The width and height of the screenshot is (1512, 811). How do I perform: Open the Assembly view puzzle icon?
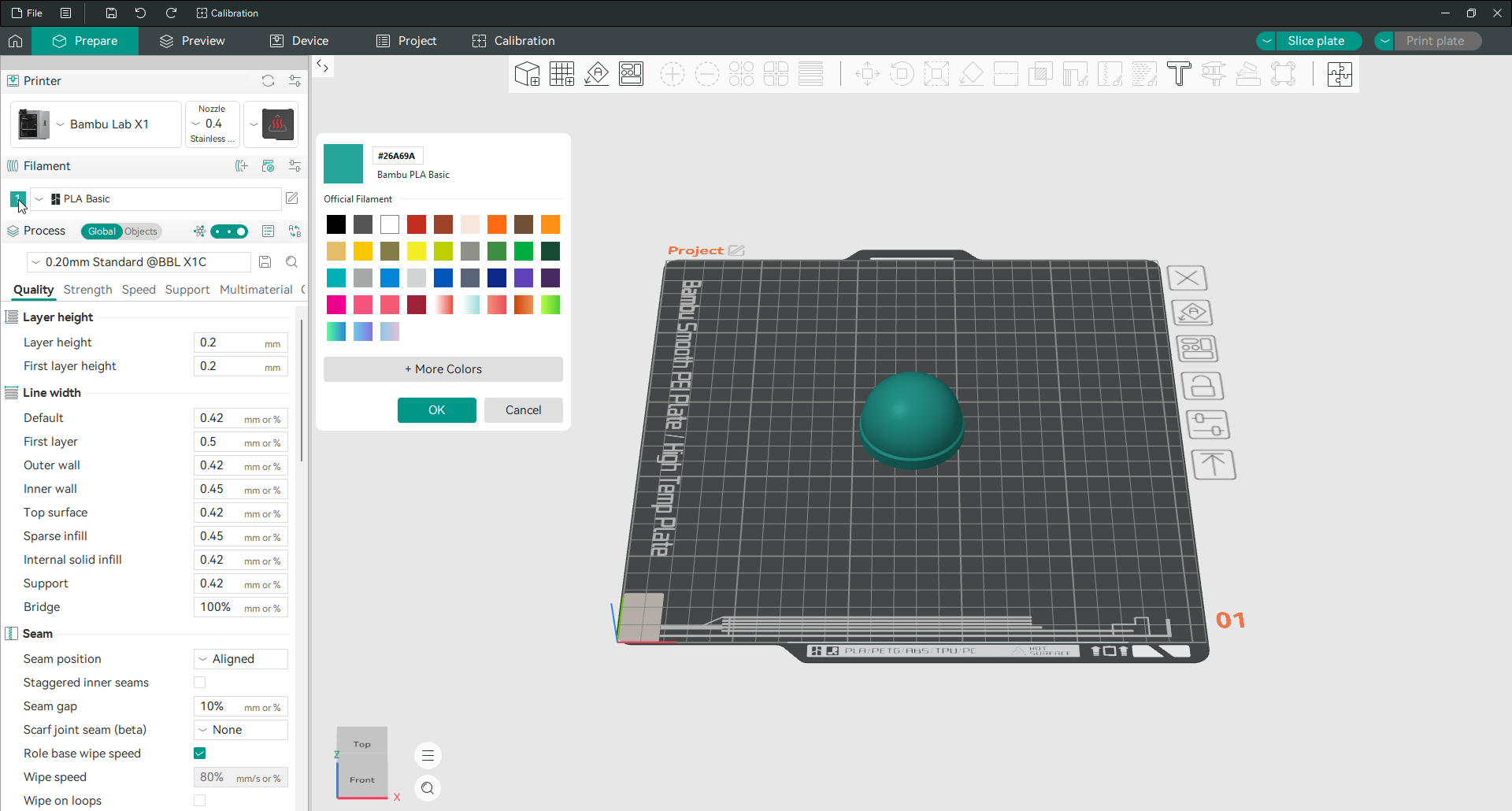pos(1340,74)
